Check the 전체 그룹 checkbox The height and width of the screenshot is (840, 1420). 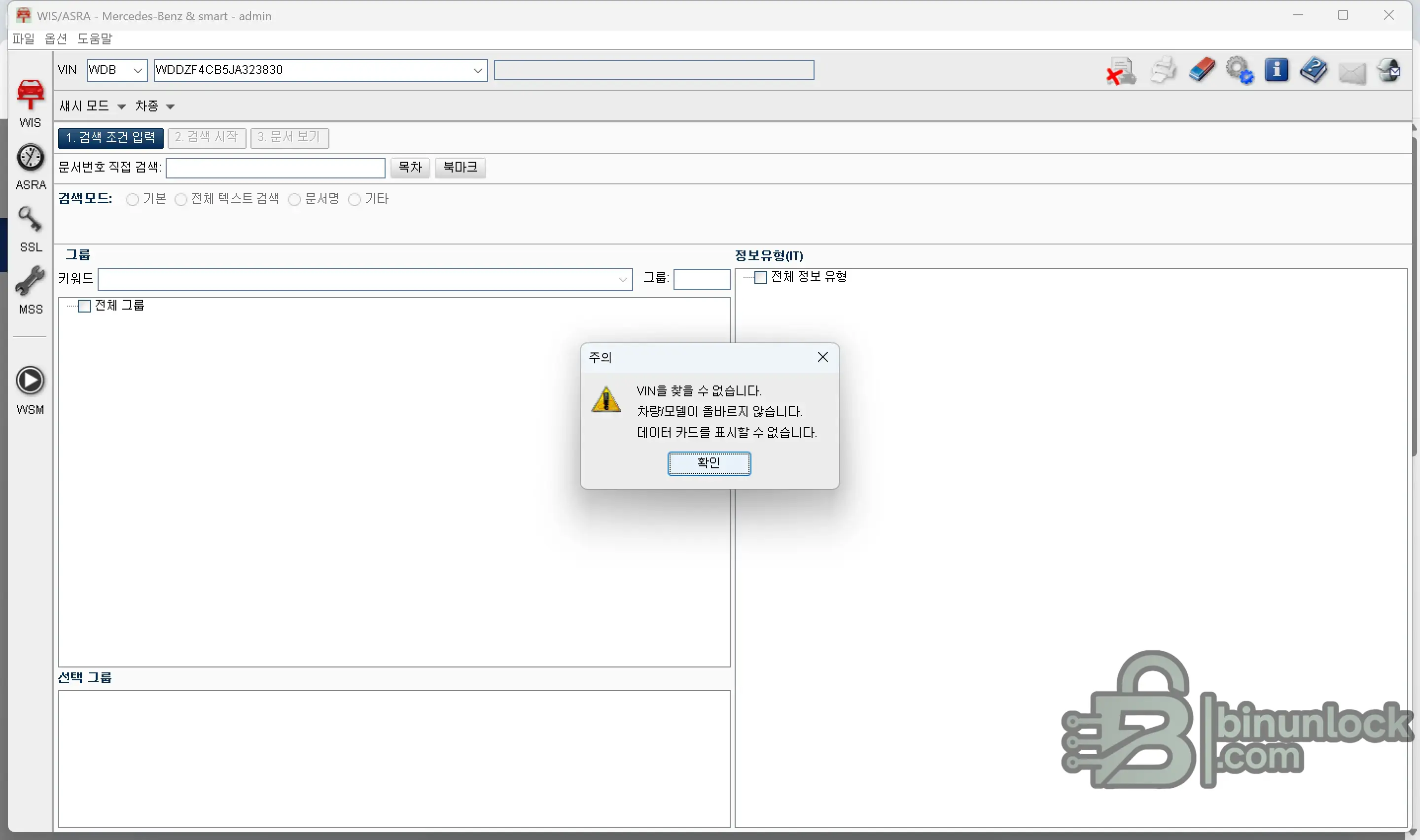click(x=83, y=306)
